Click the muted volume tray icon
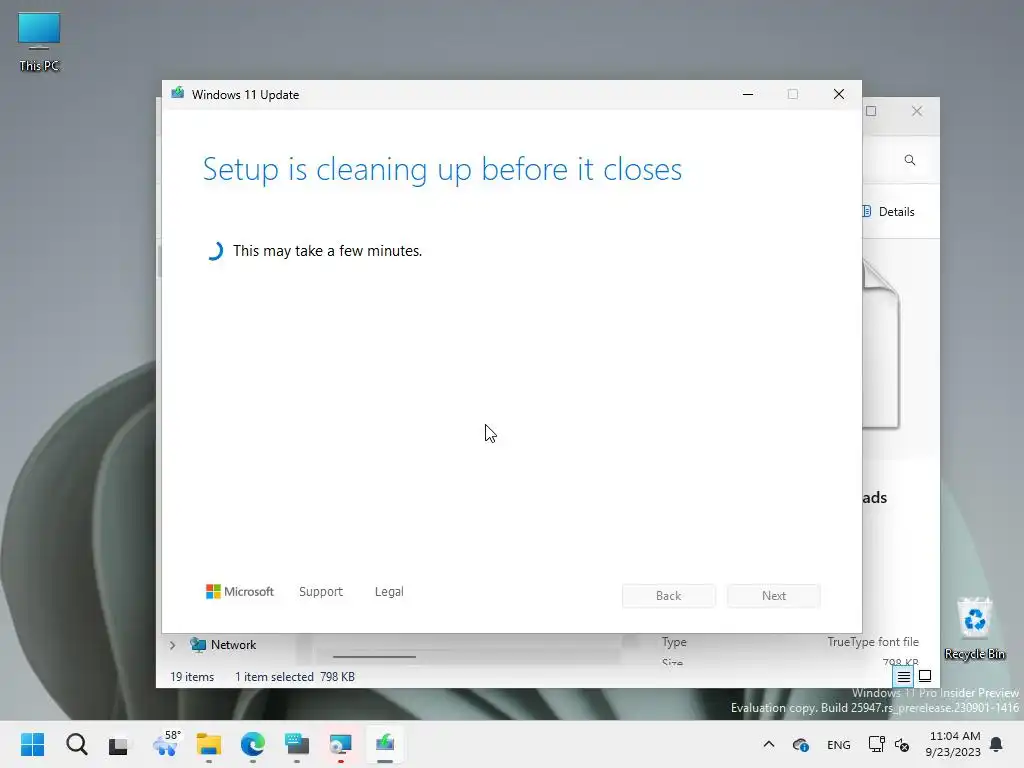Viewport: 1024px width, 768px height. [902, 744]
